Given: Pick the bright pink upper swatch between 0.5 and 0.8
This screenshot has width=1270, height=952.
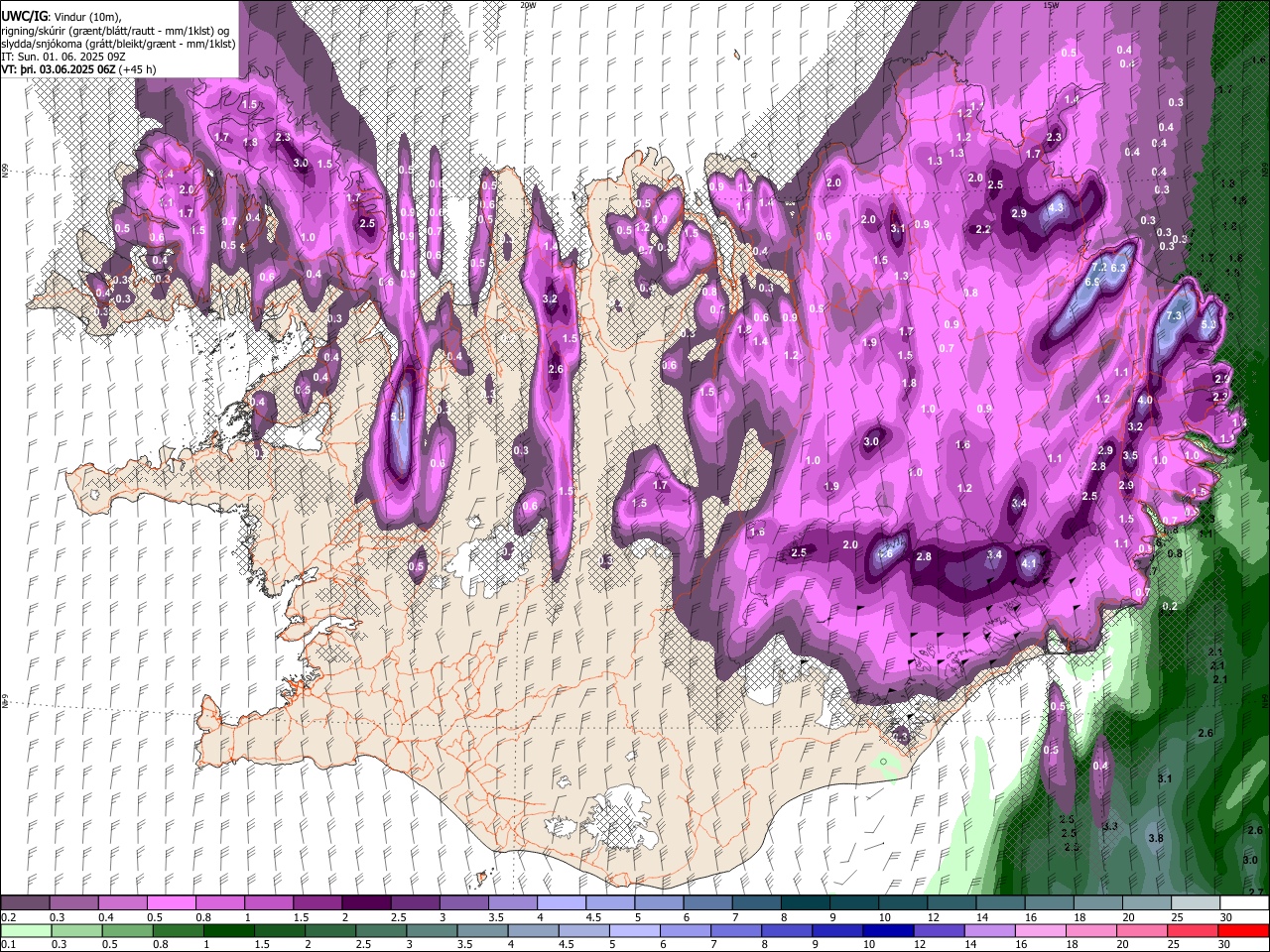Looking at the screenshot, I should click(x=171, y=902).
